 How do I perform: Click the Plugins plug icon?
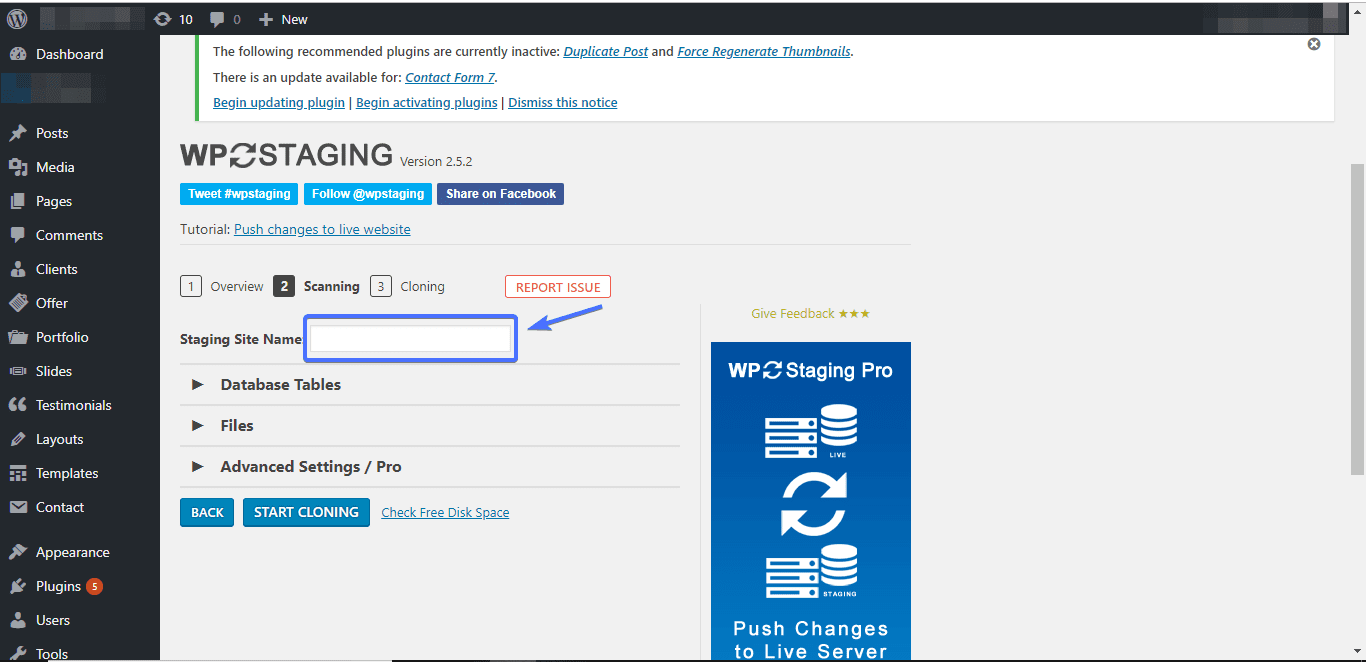point(18,586)
